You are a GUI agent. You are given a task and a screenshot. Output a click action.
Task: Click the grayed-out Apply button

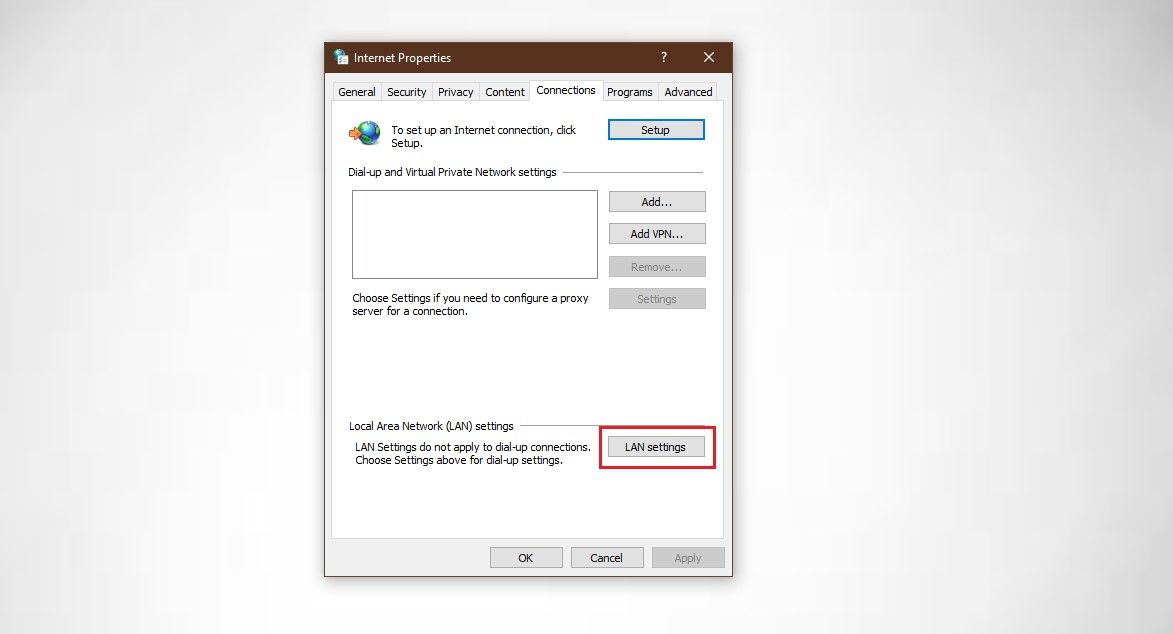tap(687, 557)
